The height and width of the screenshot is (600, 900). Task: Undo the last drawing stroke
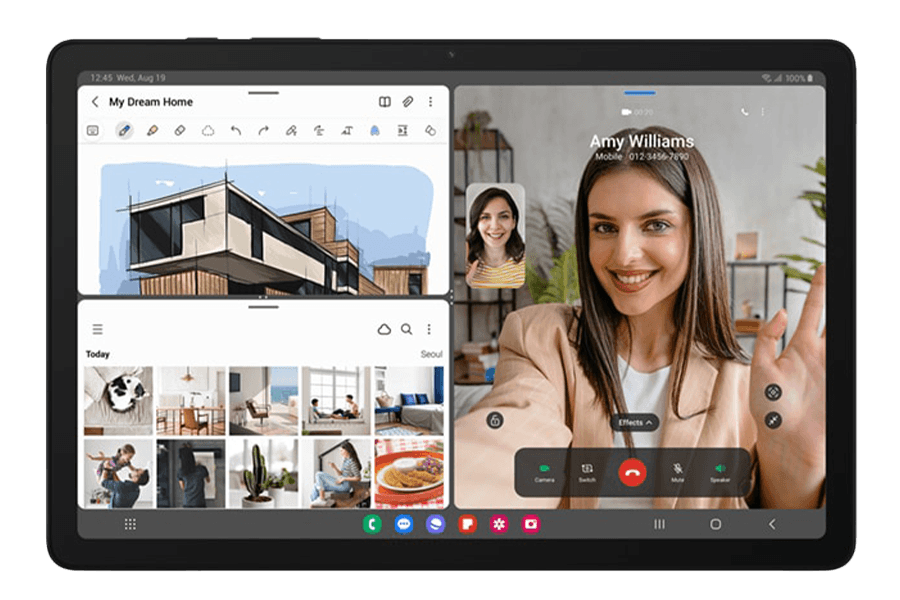236,130
